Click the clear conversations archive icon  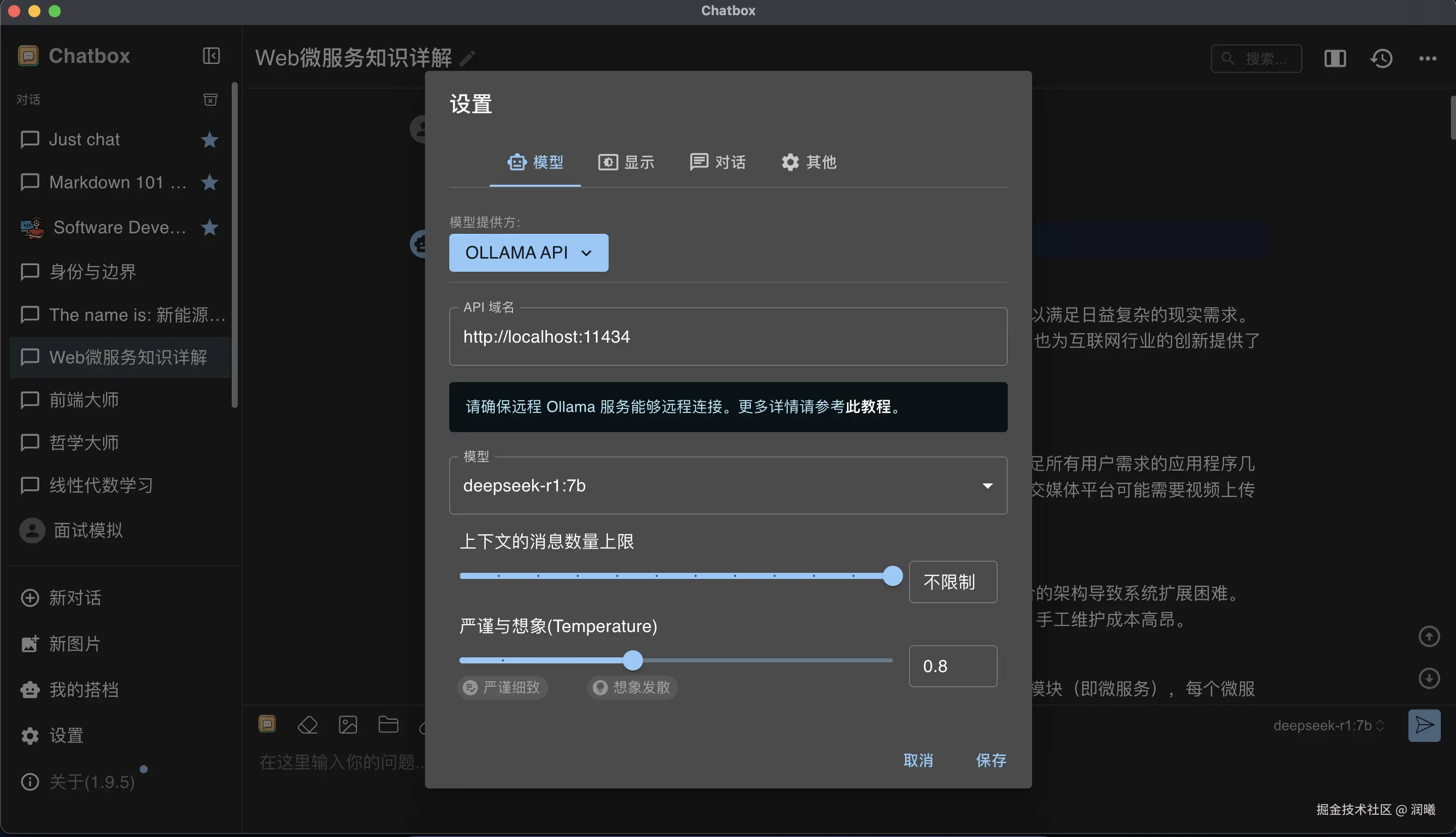coord(210,100)
